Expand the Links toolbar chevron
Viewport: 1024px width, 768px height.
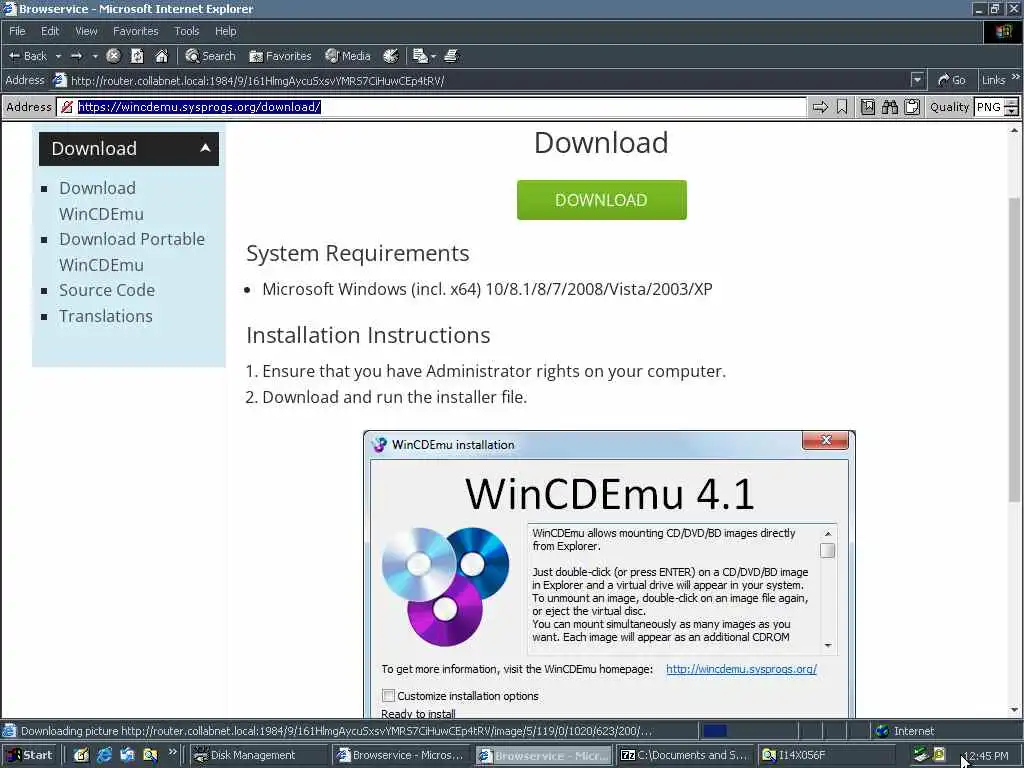pyautogui.click(x=1016, y=77)
